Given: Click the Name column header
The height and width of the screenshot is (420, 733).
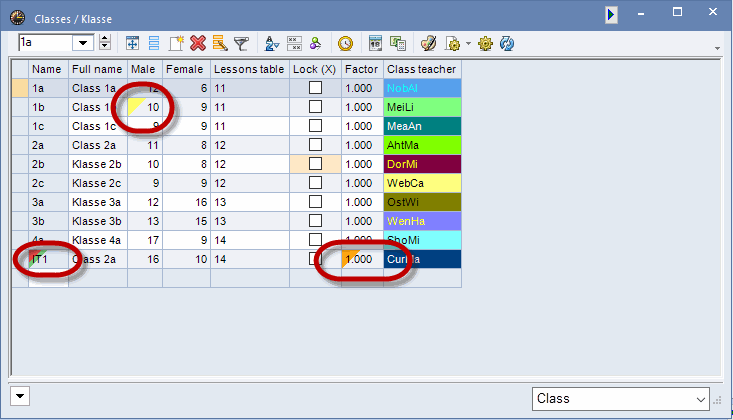Looking at the screenshot, I should (48, 69).
